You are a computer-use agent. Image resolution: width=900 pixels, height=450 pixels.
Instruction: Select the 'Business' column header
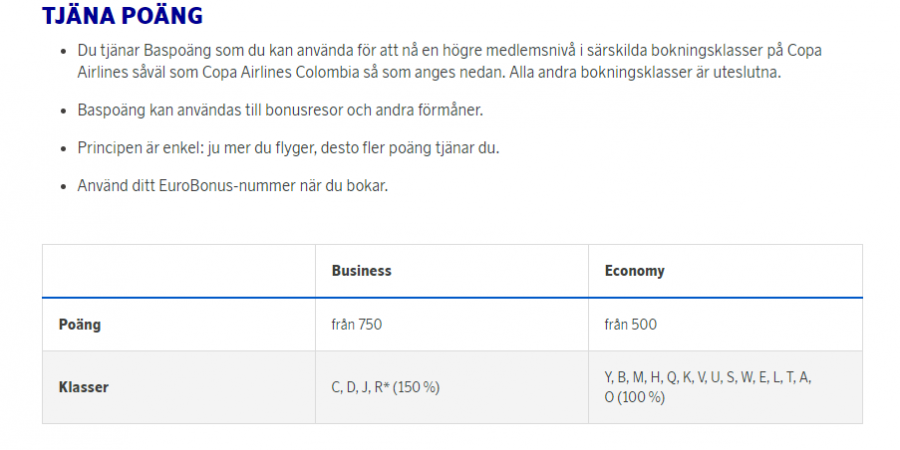tap(361, 271)
